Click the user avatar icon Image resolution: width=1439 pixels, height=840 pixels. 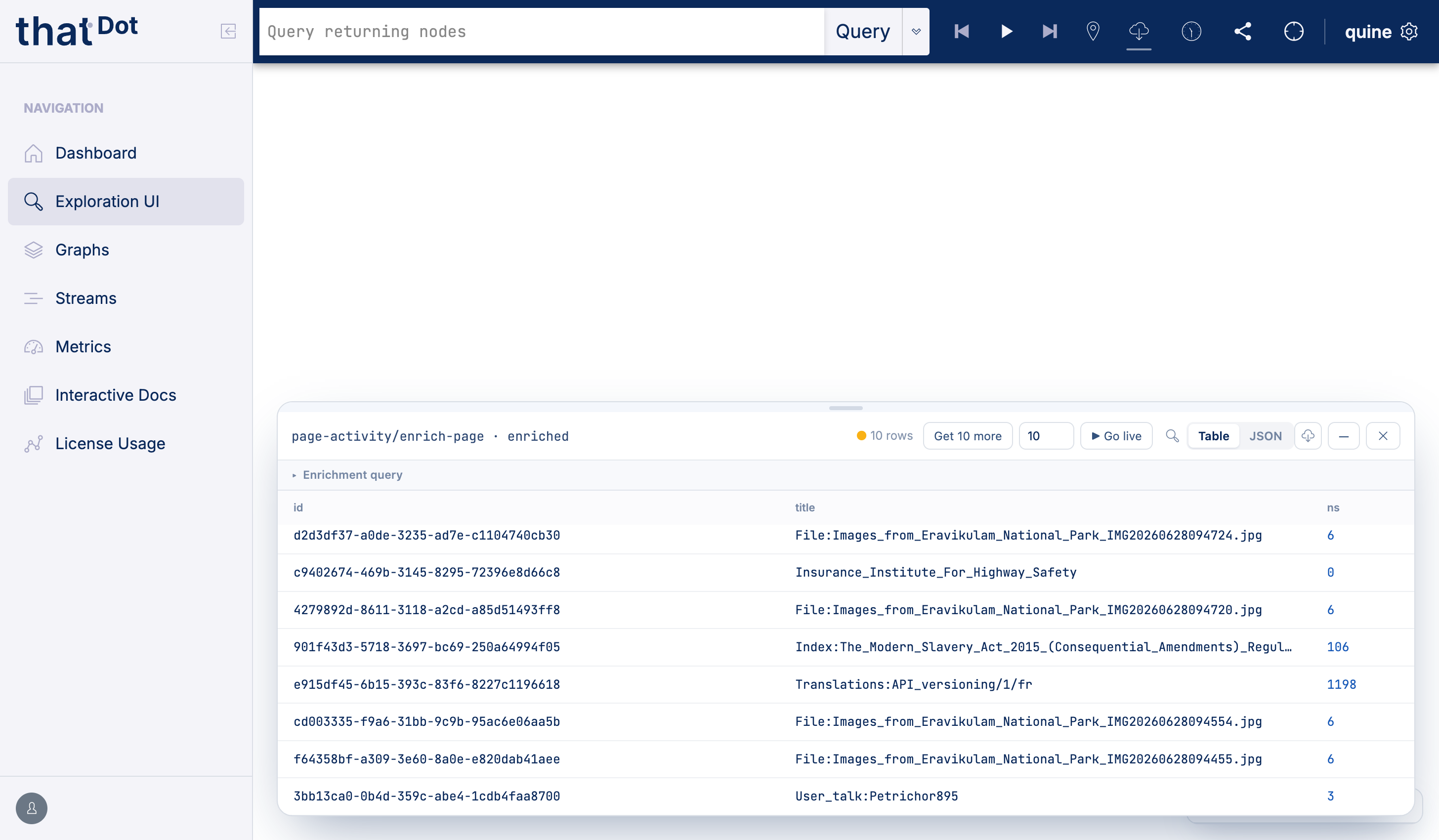(32, 808)
